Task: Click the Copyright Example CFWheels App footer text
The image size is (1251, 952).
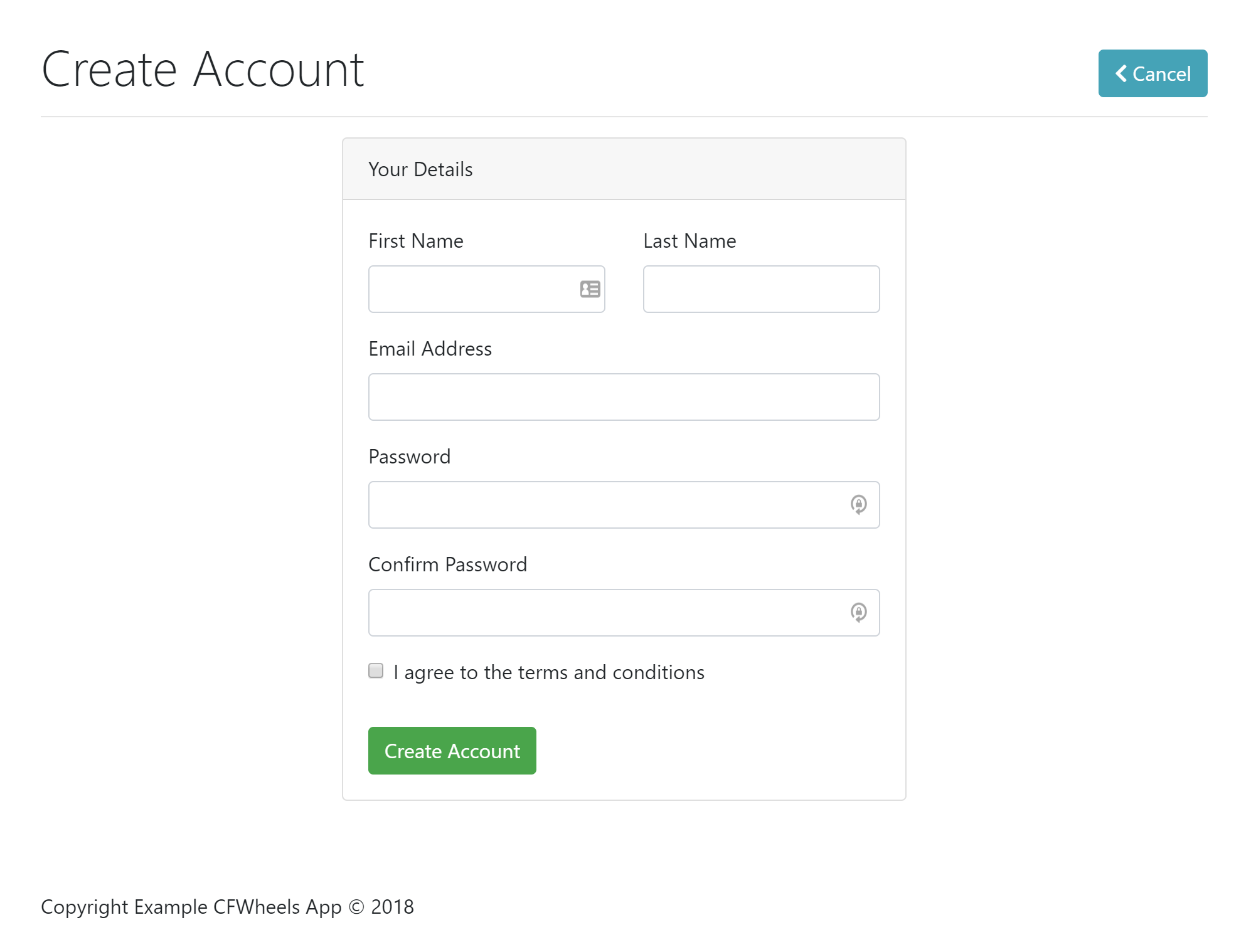Action: [x=227, y=907]
